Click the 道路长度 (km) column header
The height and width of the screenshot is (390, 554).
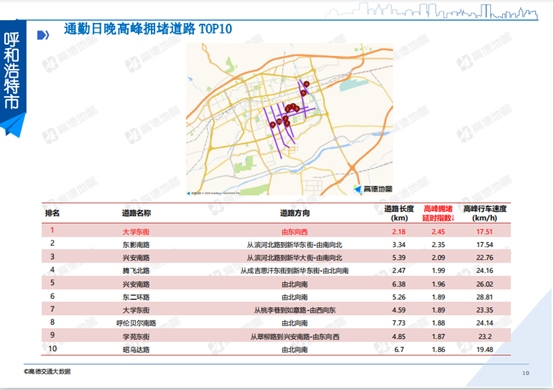(x=399, y=213)
